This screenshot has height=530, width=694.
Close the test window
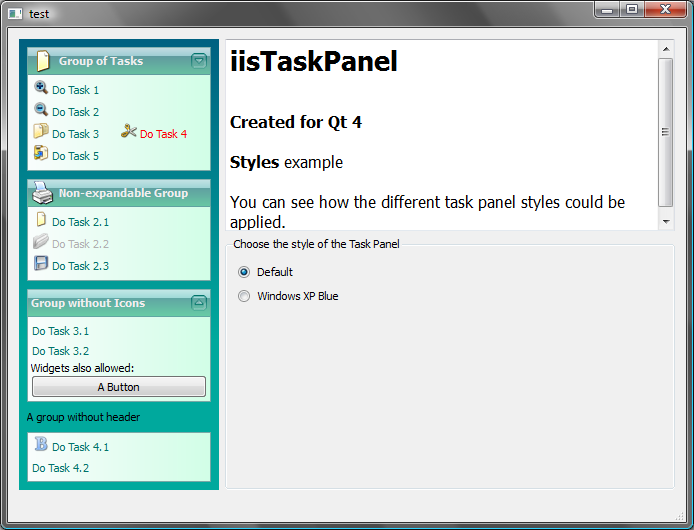tap(665, 9)
